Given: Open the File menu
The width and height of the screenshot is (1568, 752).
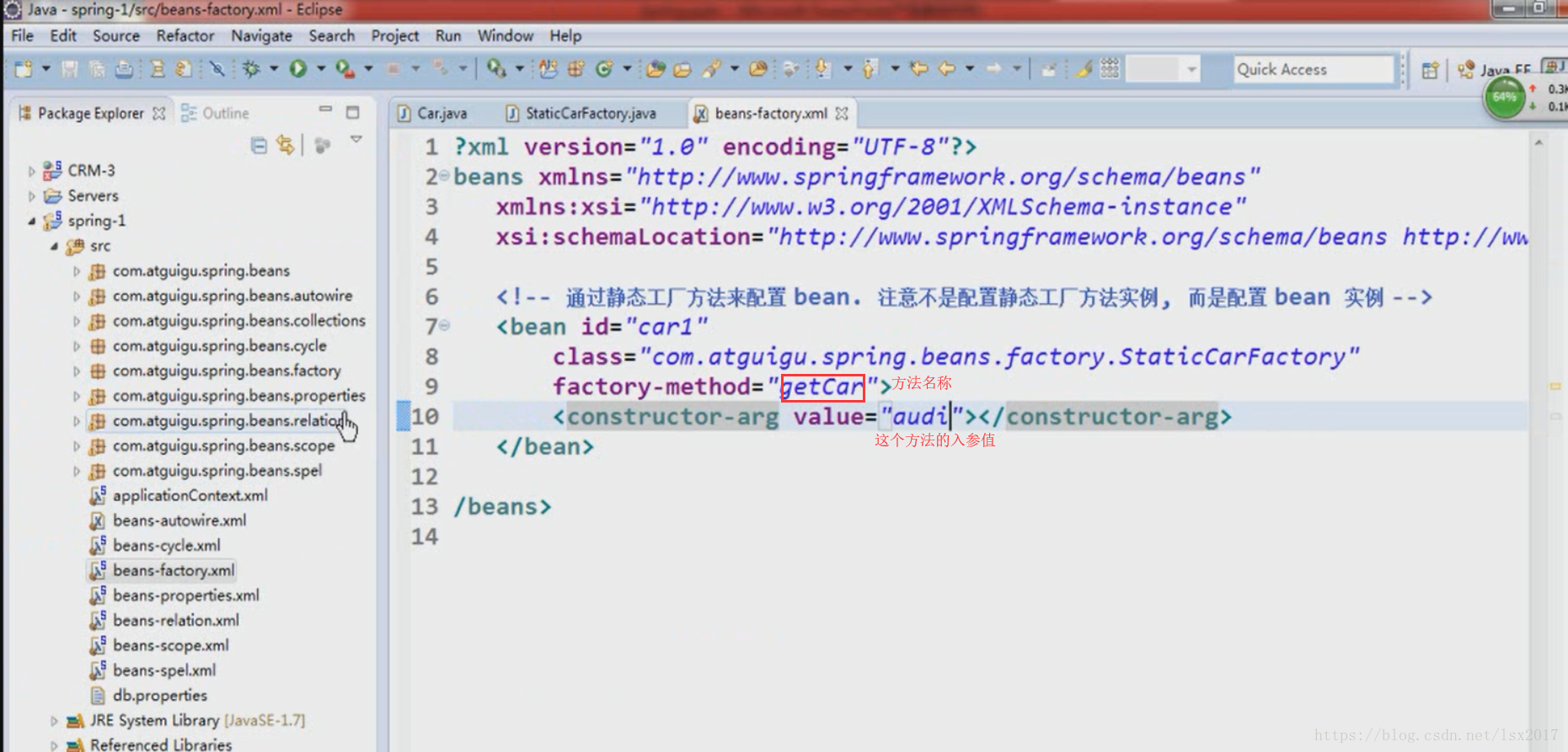Looking at the screenshot, I should pos(23,35).
